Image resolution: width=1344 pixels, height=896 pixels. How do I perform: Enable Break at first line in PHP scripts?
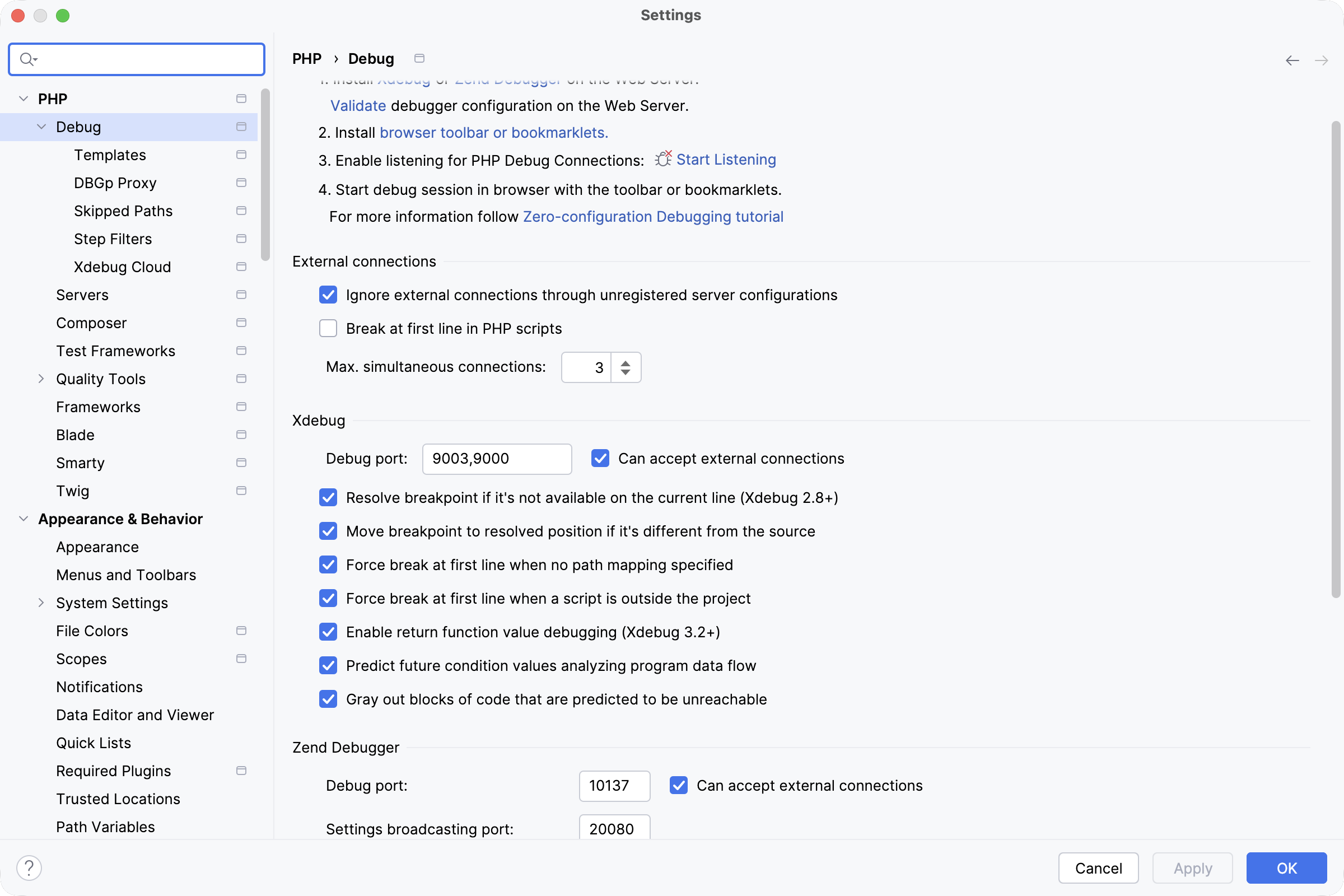(x=328, y=328)
